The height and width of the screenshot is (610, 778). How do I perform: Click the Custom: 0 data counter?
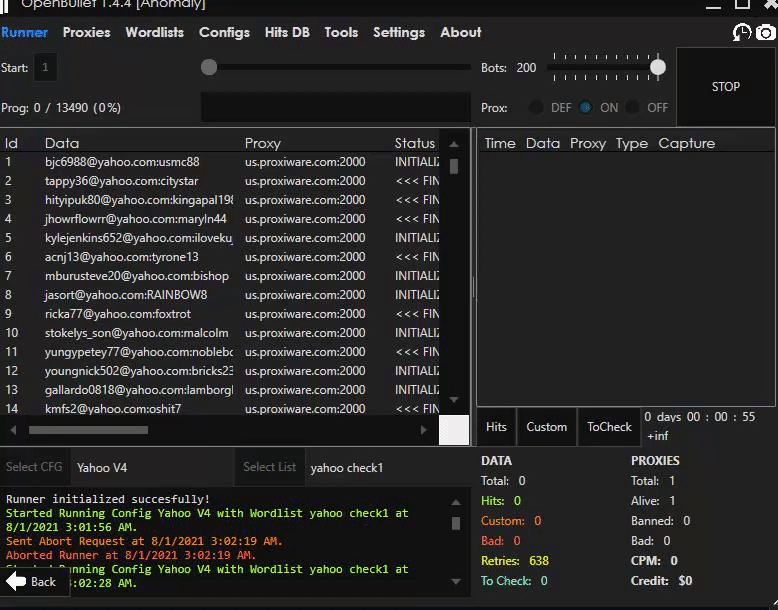click(511, 521)
